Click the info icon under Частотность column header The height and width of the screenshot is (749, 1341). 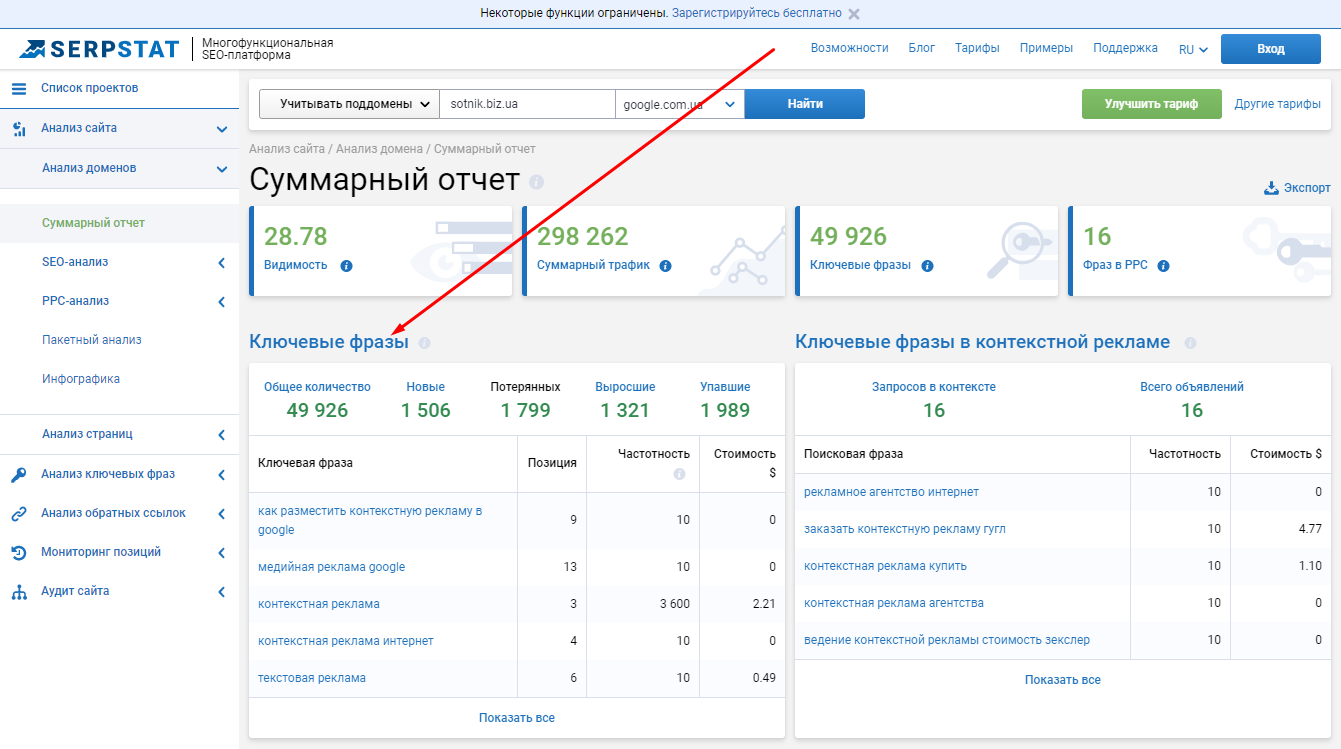pos(679,474)
